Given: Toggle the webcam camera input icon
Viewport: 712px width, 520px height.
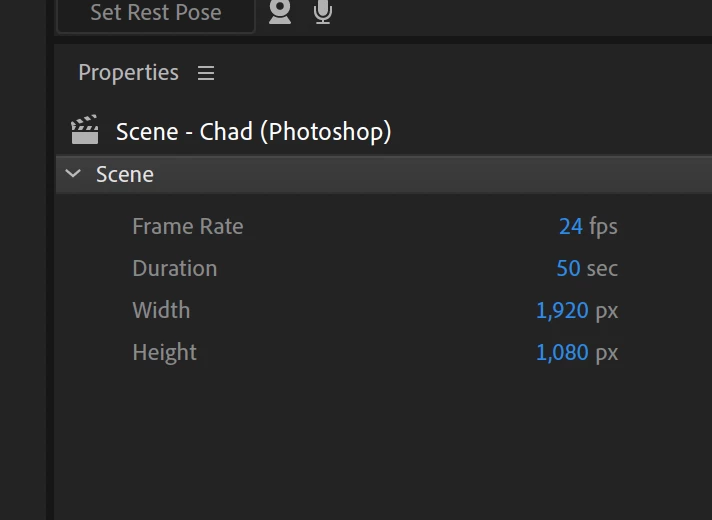Looking at the screenshot, I should [280, 12].
